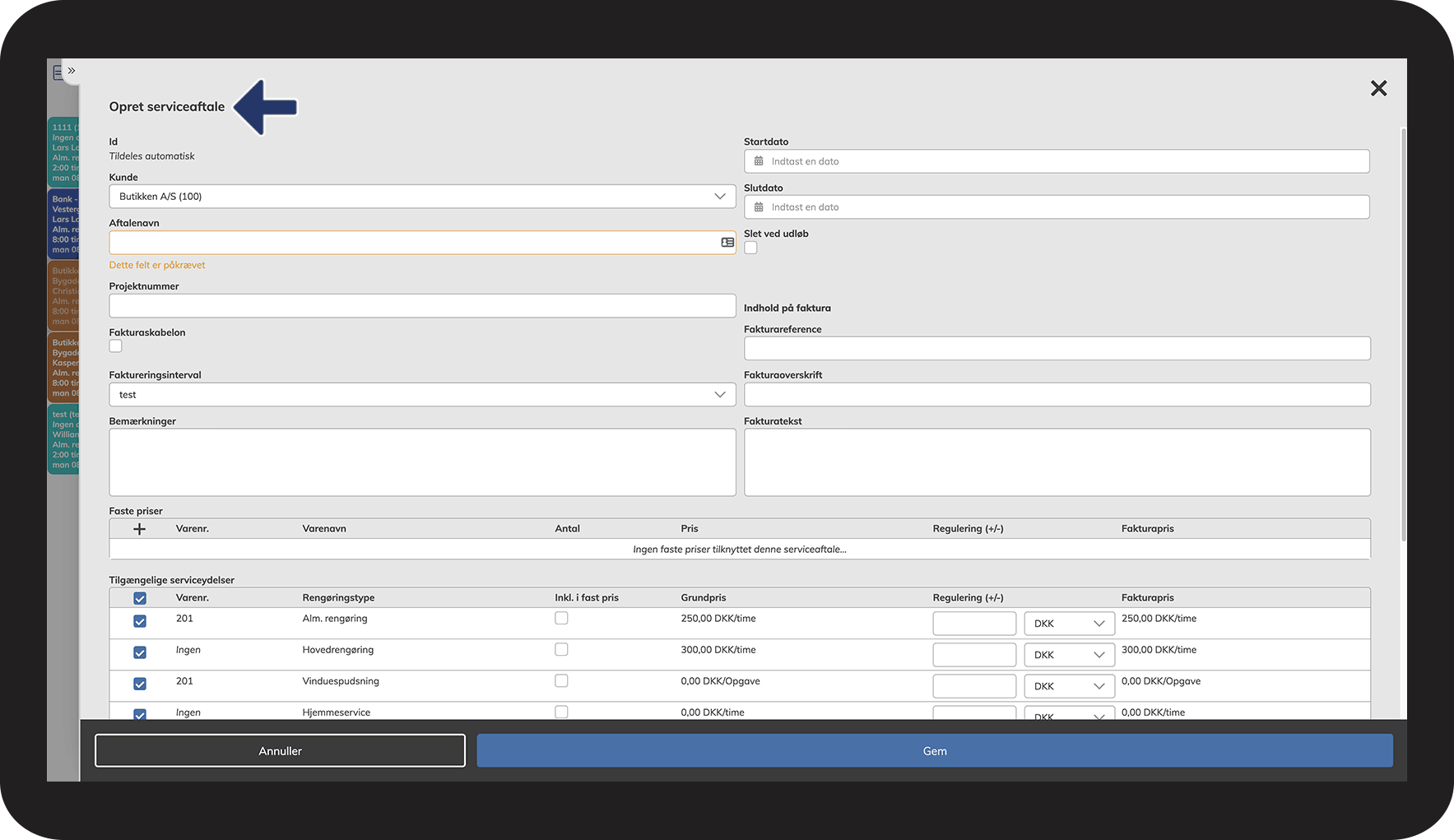
Task: Check Inkl. i fast pris for Hovedrengøring
Action: pyautogui.click(x=561, y=650)
